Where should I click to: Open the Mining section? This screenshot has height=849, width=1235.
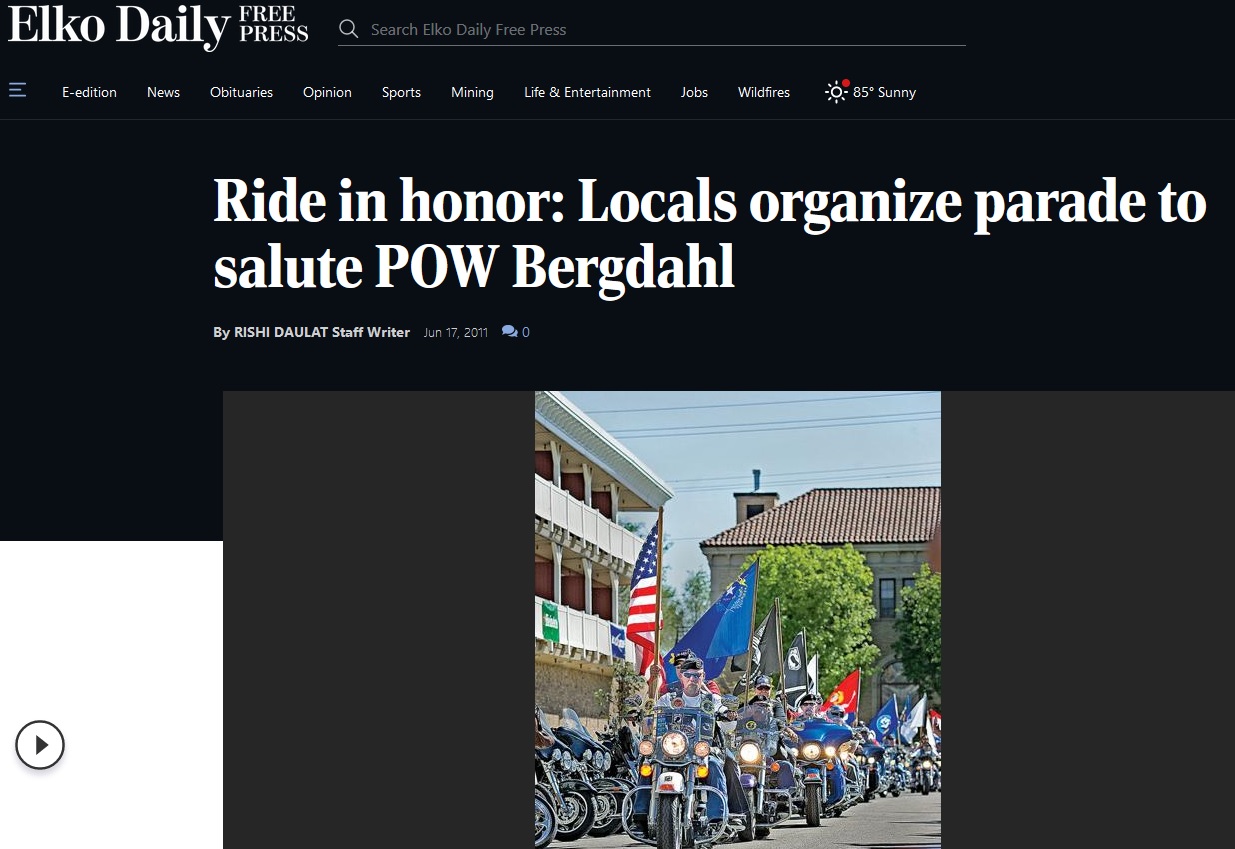click(x=472, y=92)
